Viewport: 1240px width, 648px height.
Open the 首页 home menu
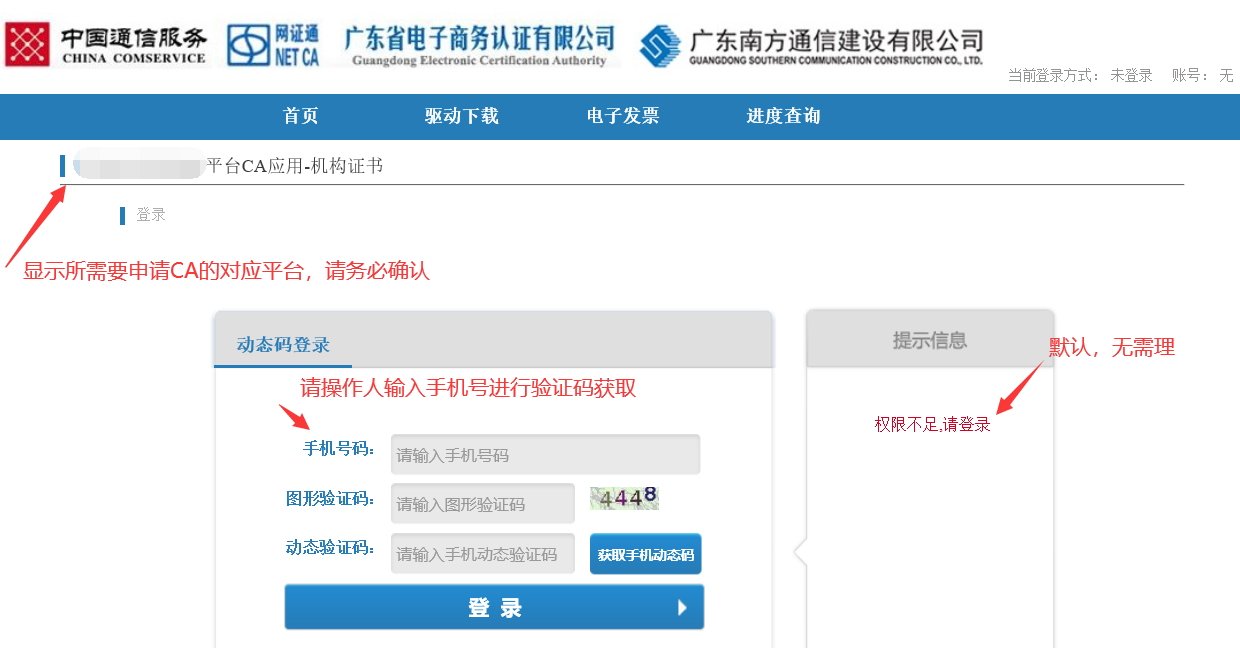(301, 116)
